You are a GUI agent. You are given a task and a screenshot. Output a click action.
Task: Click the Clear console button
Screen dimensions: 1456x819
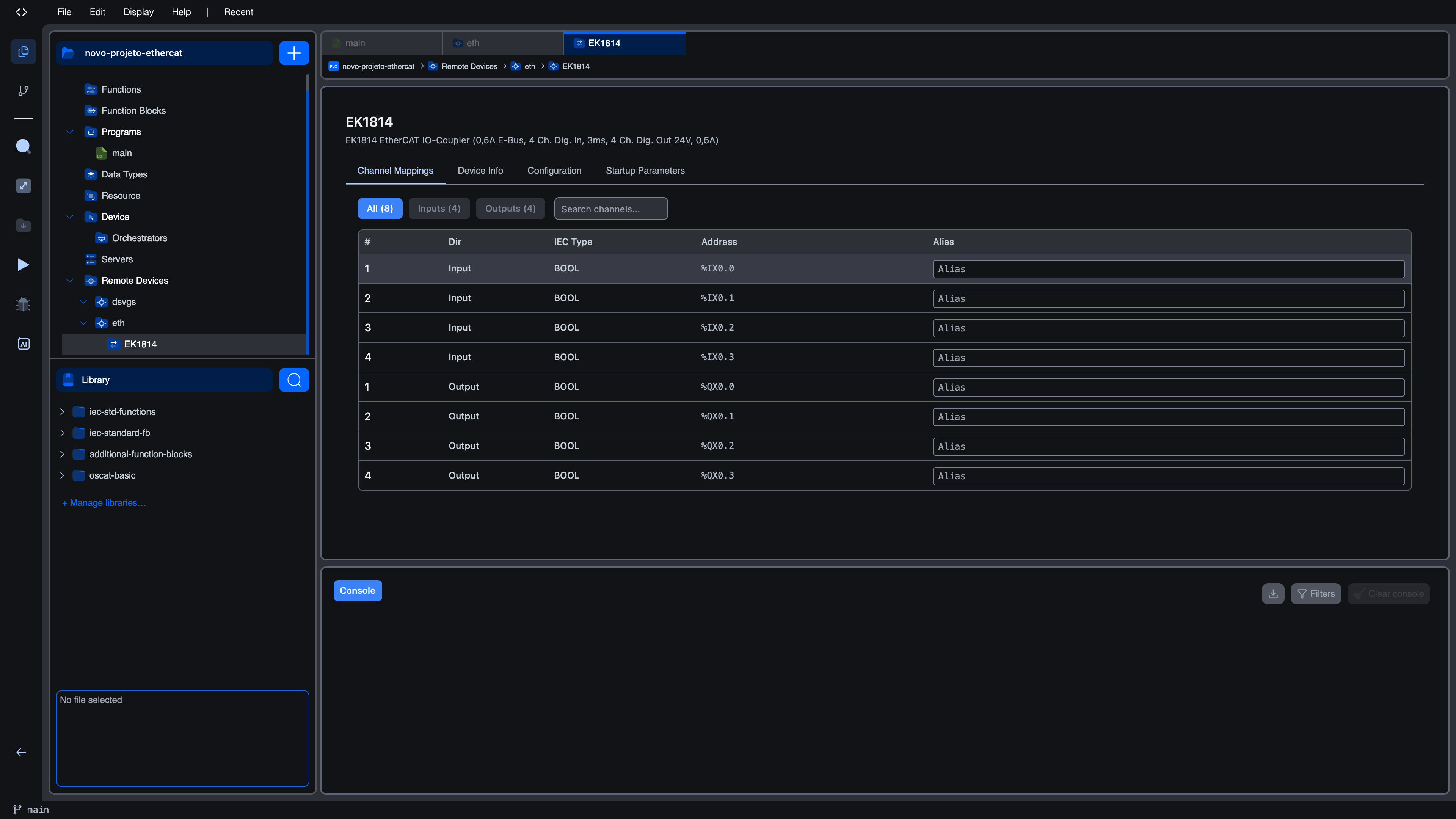[1388, 593]
